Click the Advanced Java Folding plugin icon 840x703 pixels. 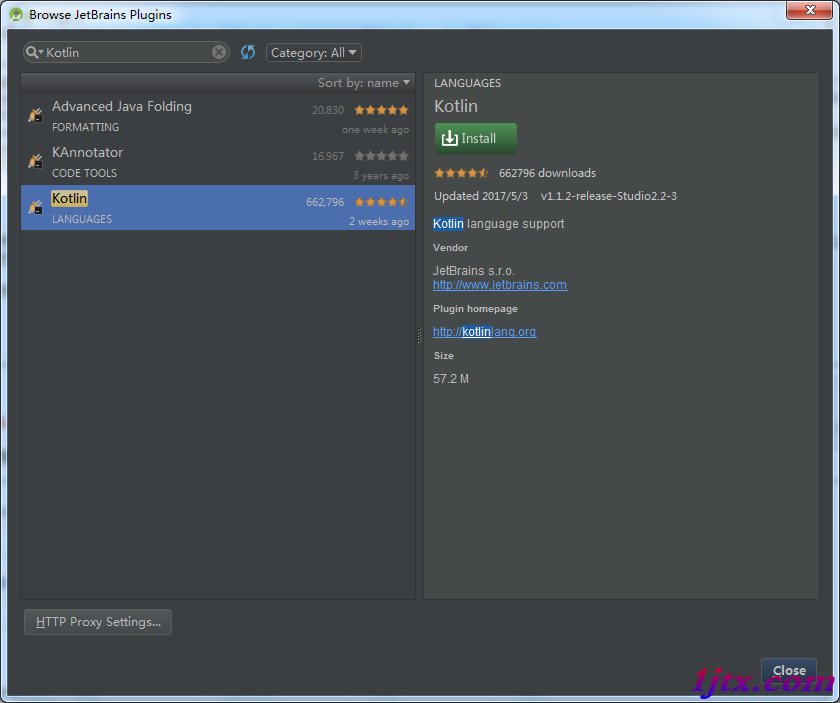tap(35, 115)
